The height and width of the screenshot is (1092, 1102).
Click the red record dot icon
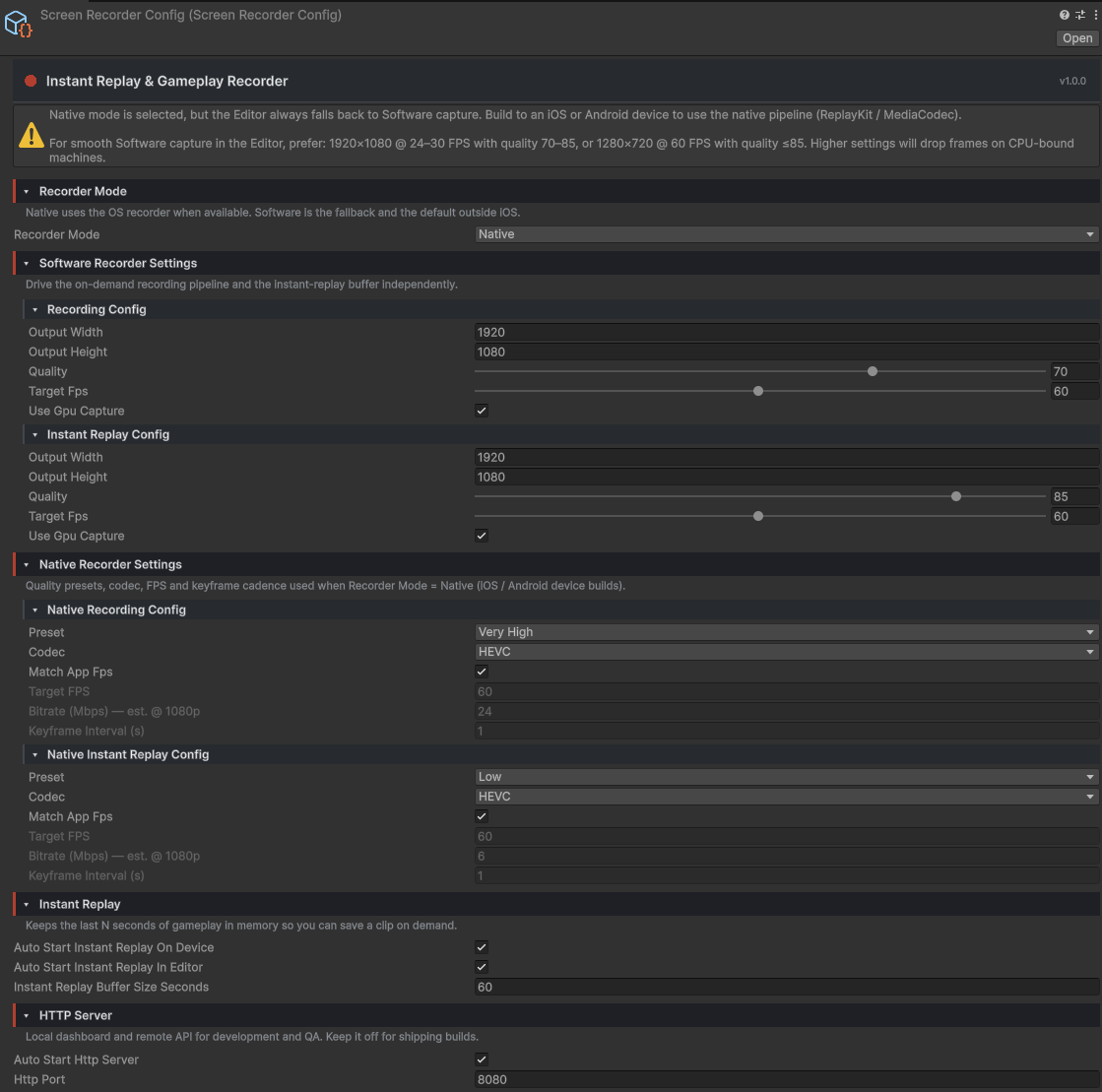(x=31, y=81)
